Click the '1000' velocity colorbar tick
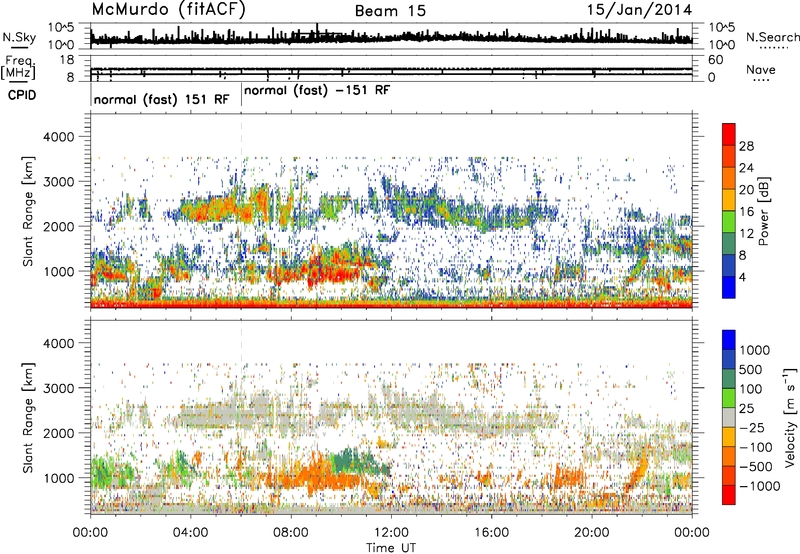The image size is (800, 554). click(x=754, y=350)
